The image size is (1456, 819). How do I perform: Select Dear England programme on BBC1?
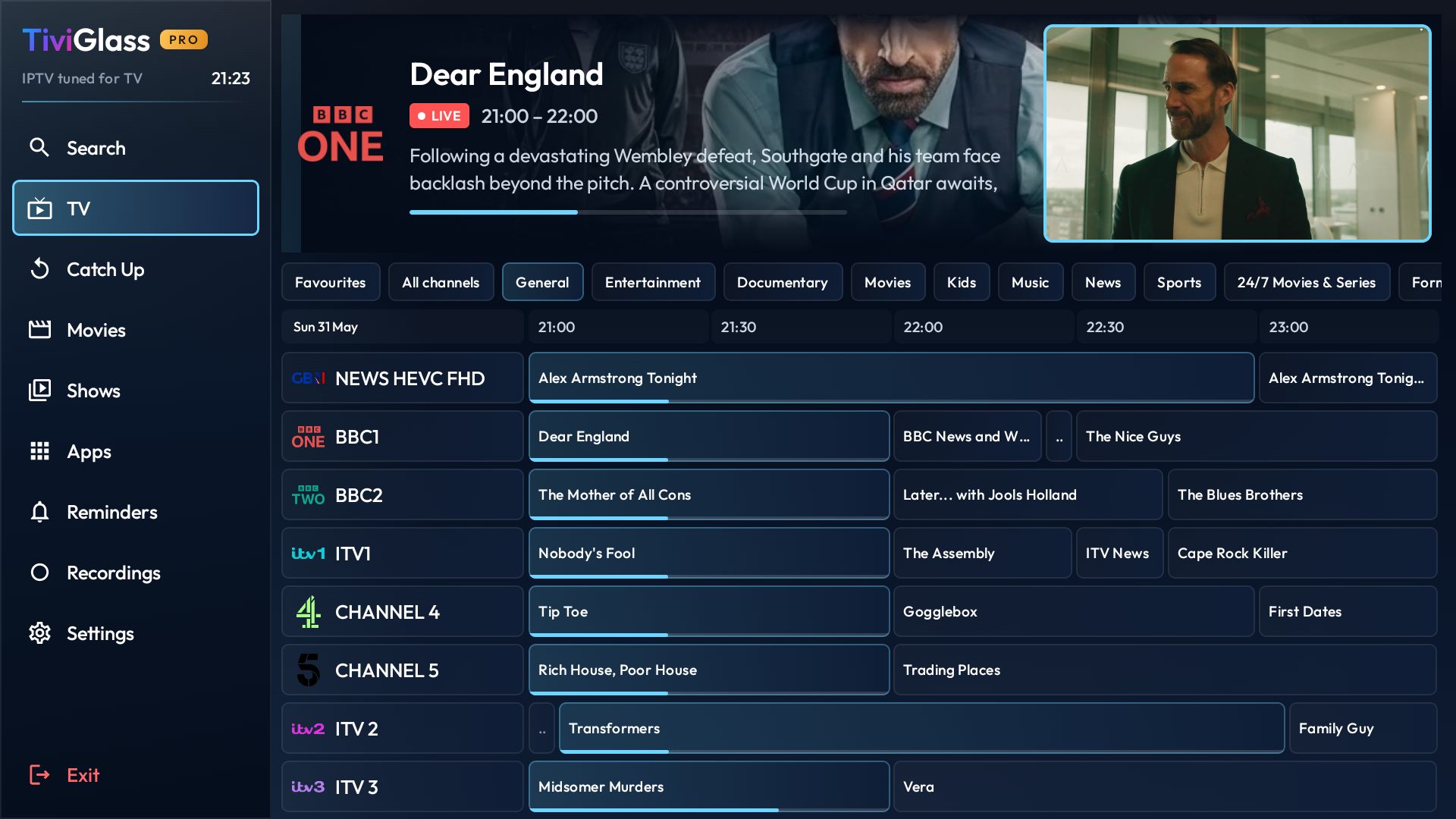pyautogui.click(x=709, y=436)
